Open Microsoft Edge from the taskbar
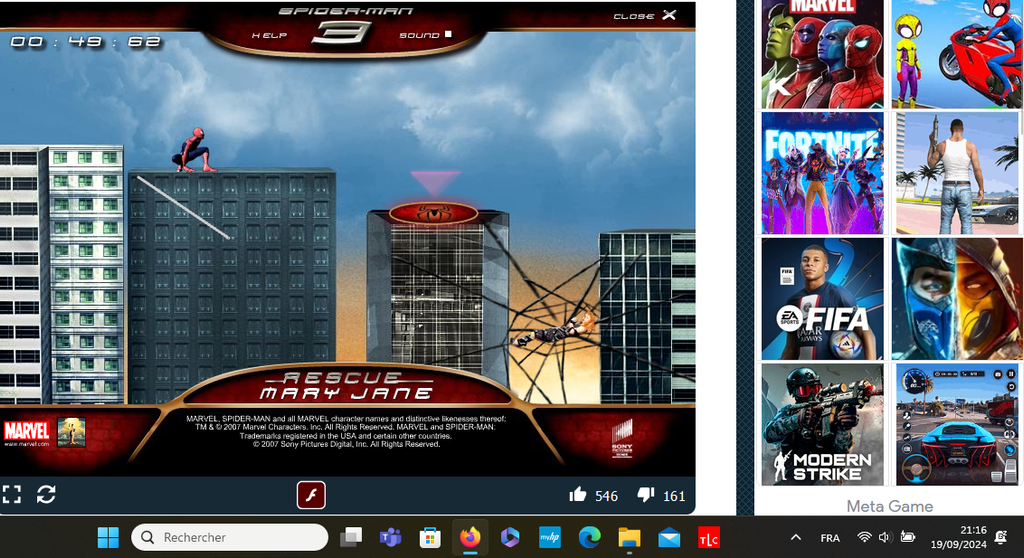The image size is (1024, 558). click(590, 537)
